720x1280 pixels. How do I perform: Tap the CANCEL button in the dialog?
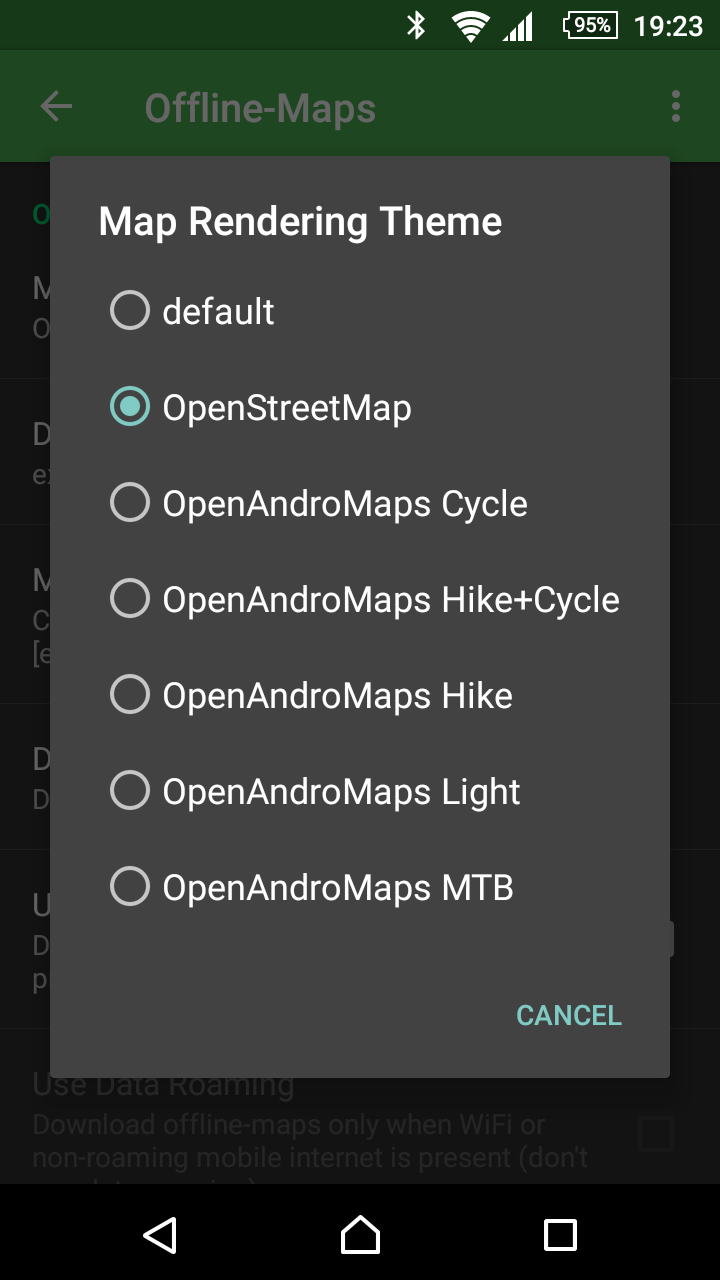[569, 1015]
